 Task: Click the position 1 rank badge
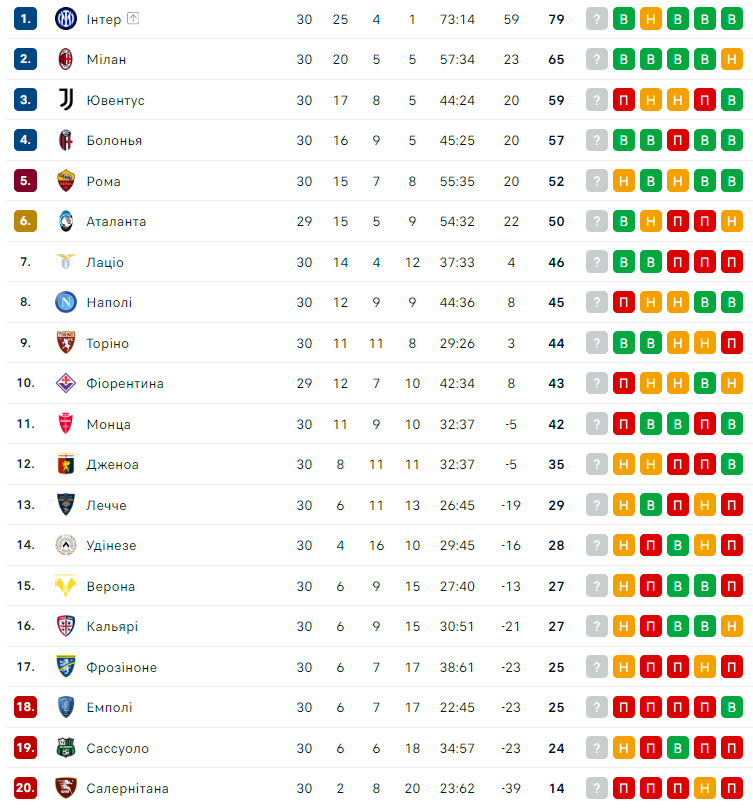coord(26,19)
